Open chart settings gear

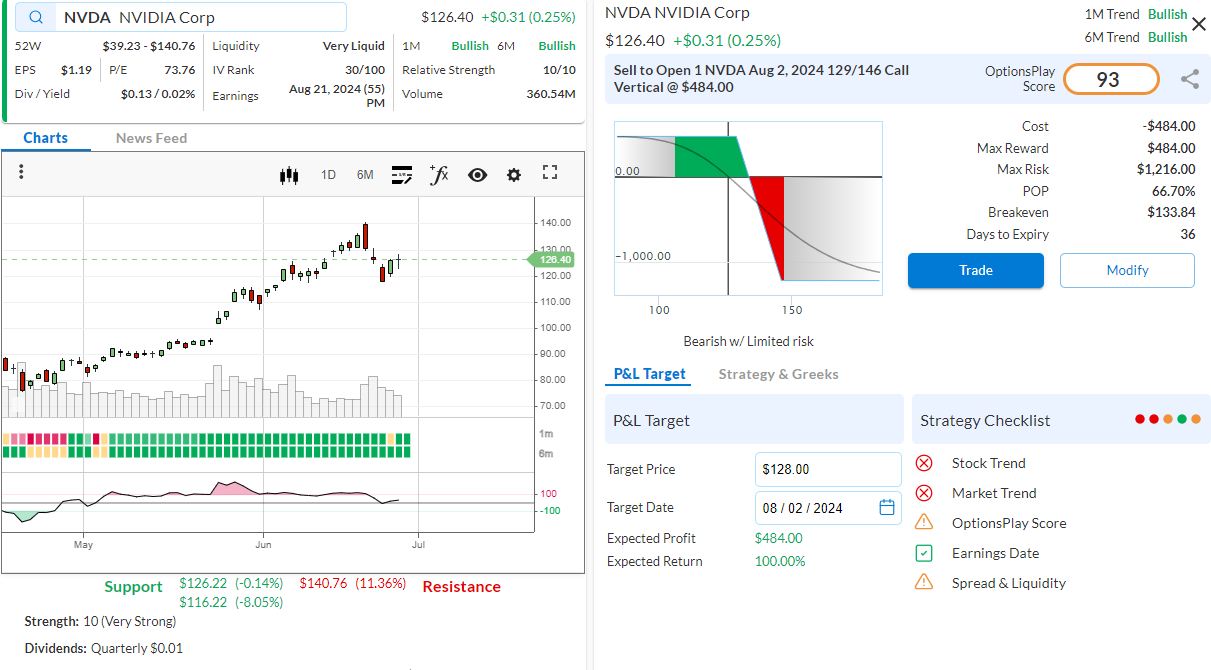(514, 175)
